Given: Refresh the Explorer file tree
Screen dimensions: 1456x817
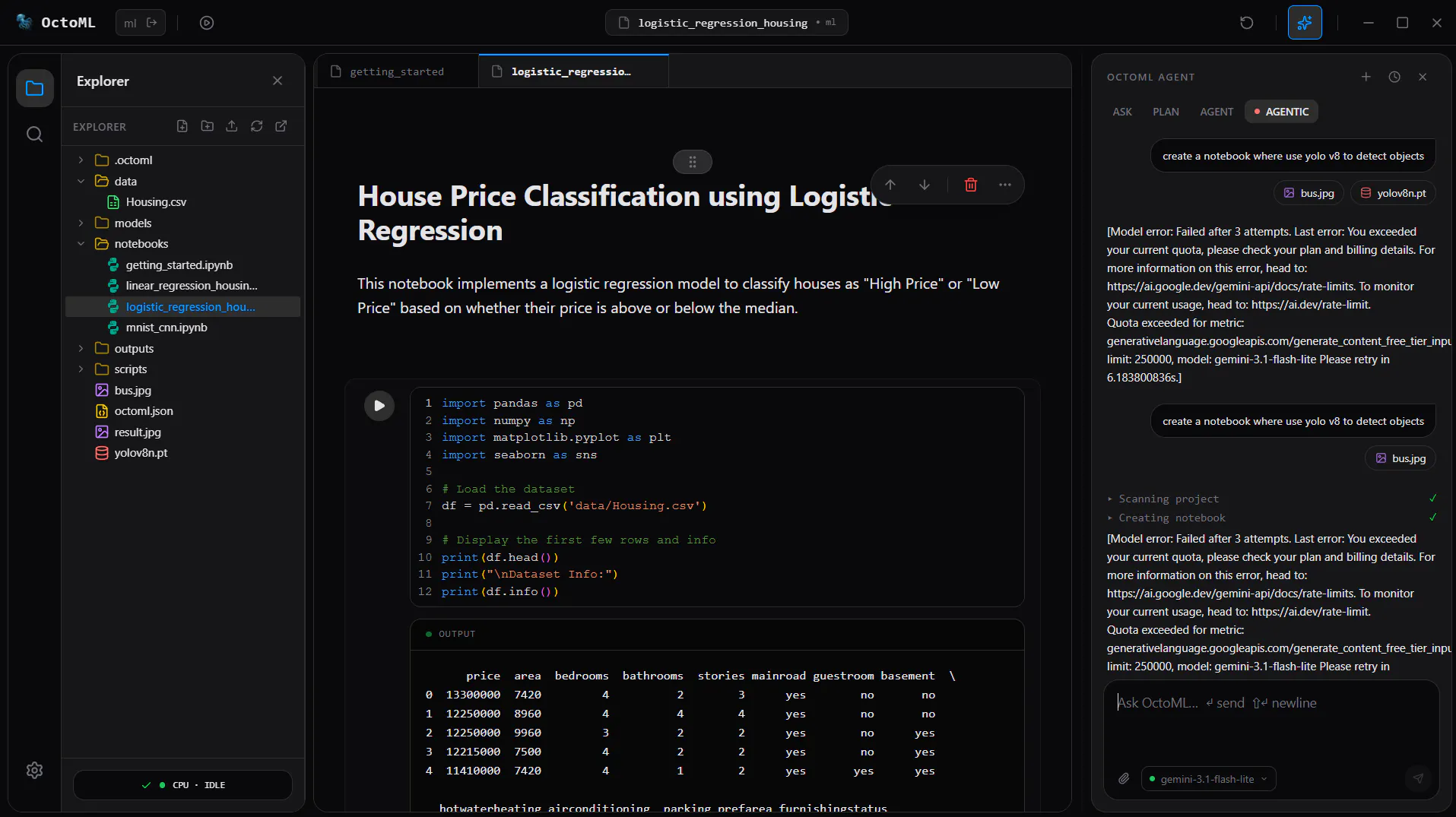Looking at the screenshot, I should click(x=257, y=126).
